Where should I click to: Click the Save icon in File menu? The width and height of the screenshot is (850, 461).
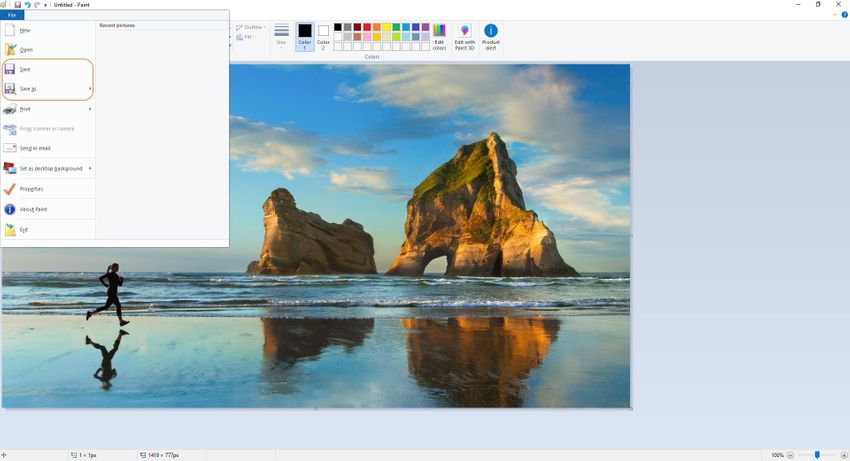[10, 69]
